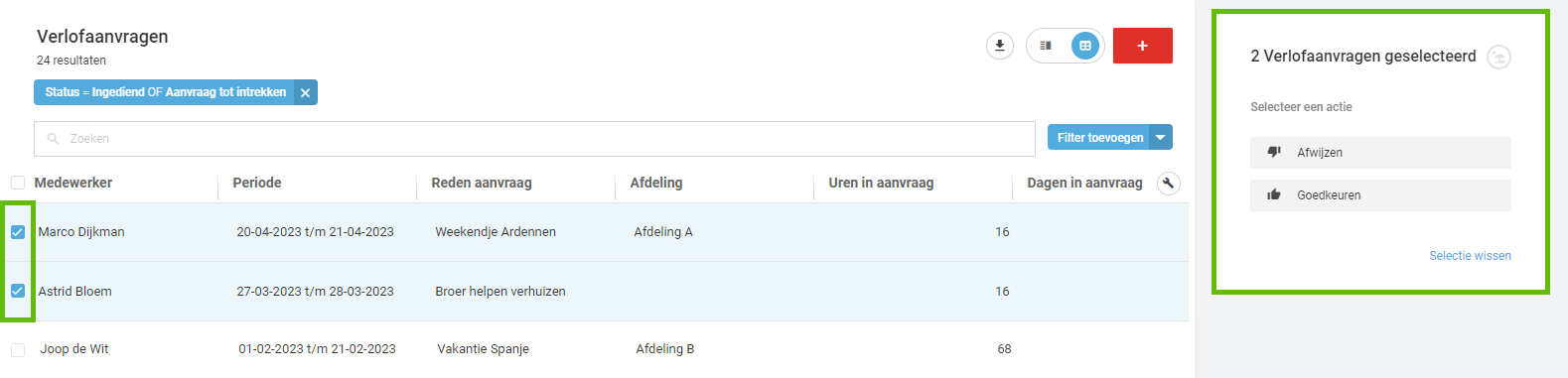Uncheck Marco Dijkman's row checkbox
This screenshot has width=1568, height=378.
pos(18,232)
